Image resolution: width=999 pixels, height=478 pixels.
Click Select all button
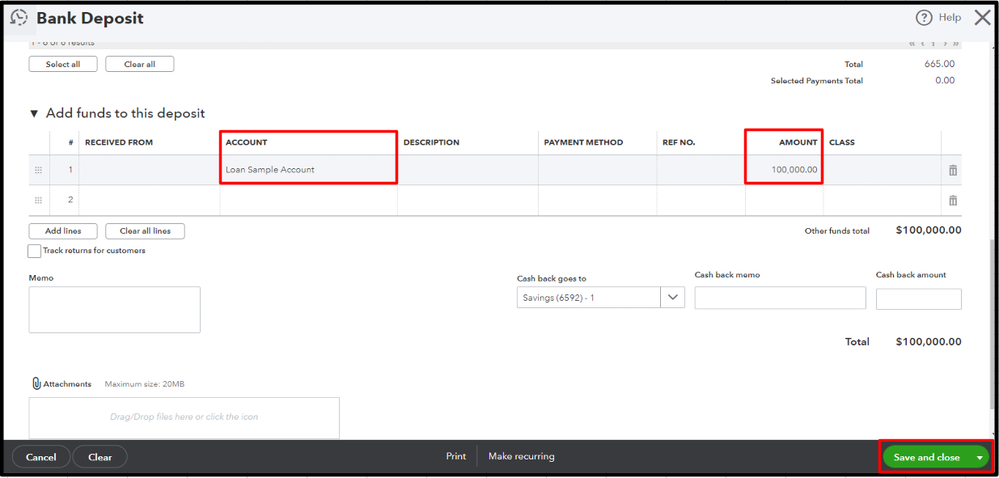click(63, 64)
